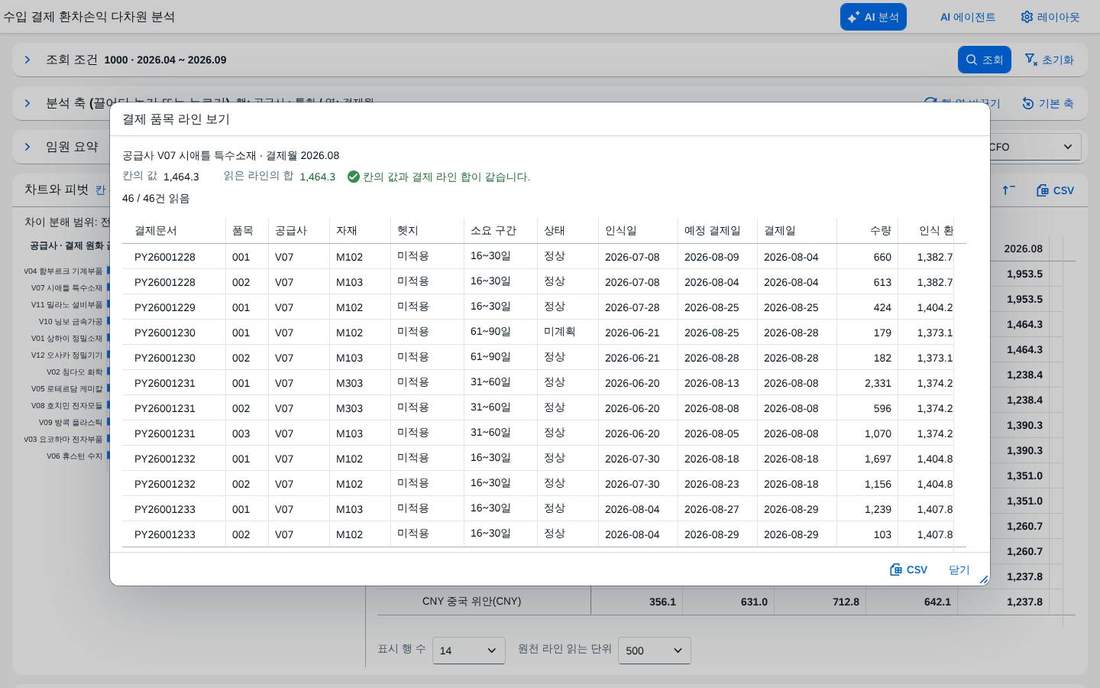Click the CSV icon in the background pivot toolbar

point(1042,190)
